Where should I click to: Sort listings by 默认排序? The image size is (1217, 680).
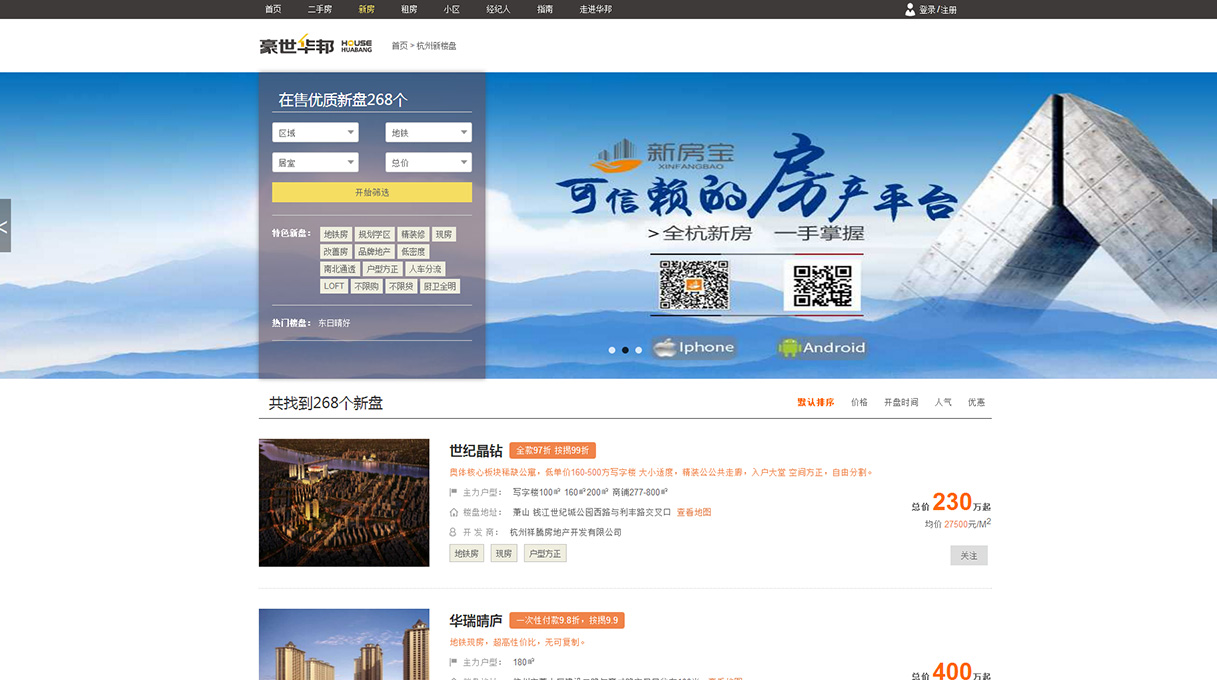(815, 402)
